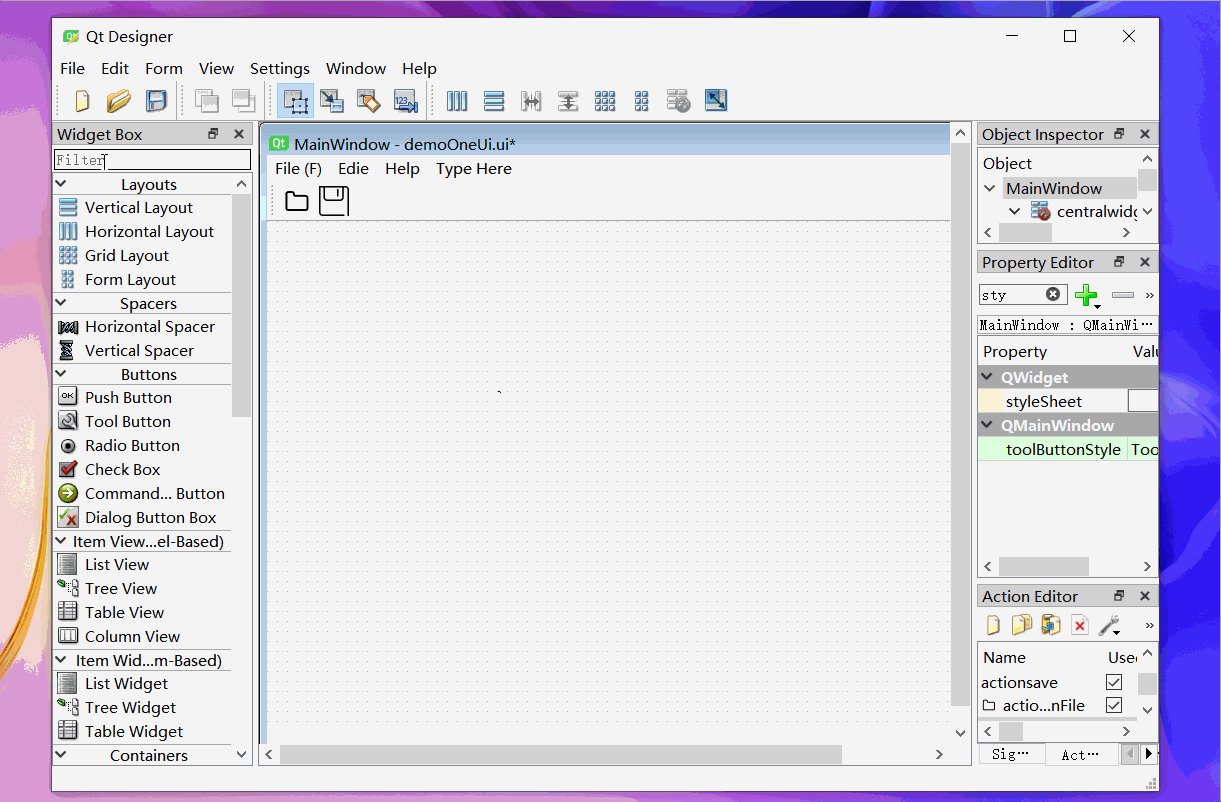Float the Object Inspector panel
This screenshot has width=1221, height=802.
1119,134
